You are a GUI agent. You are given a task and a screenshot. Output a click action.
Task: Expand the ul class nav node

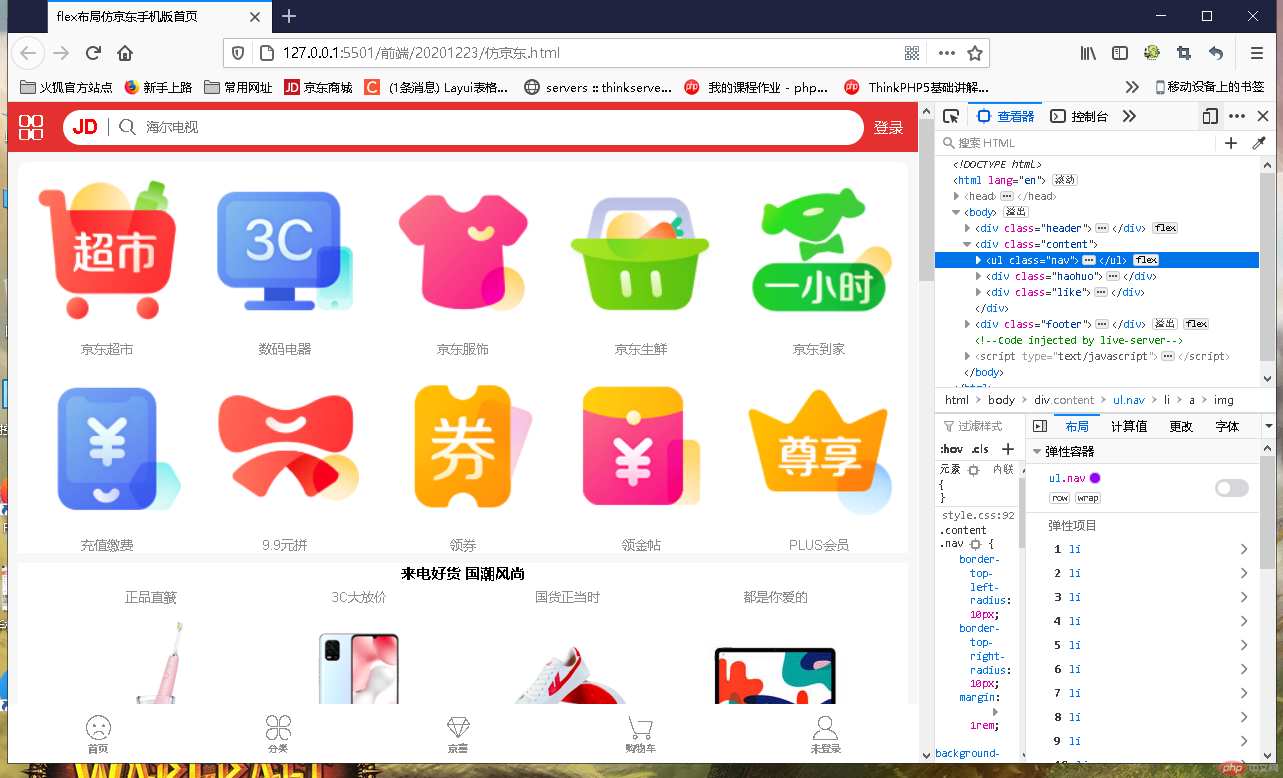pyautogui.click(x=978, y=260)
